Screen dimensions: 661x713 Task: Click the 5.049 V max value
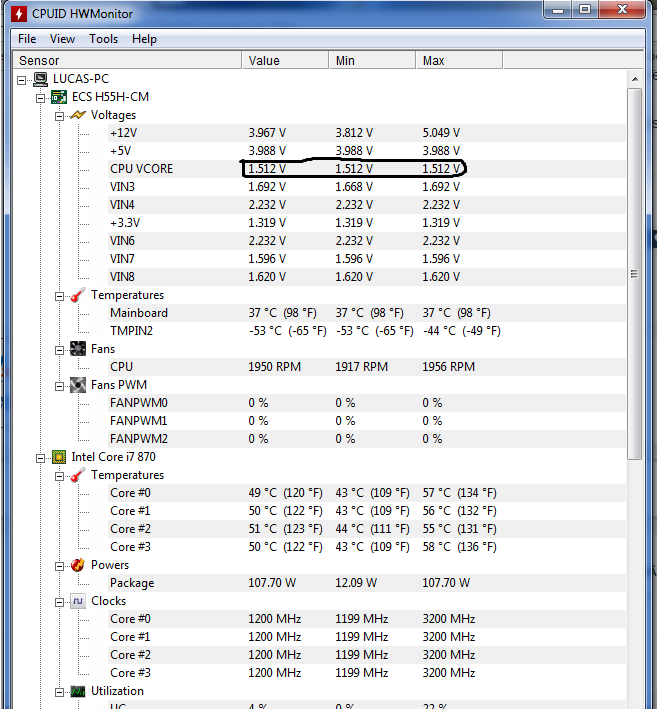[441, 133]
